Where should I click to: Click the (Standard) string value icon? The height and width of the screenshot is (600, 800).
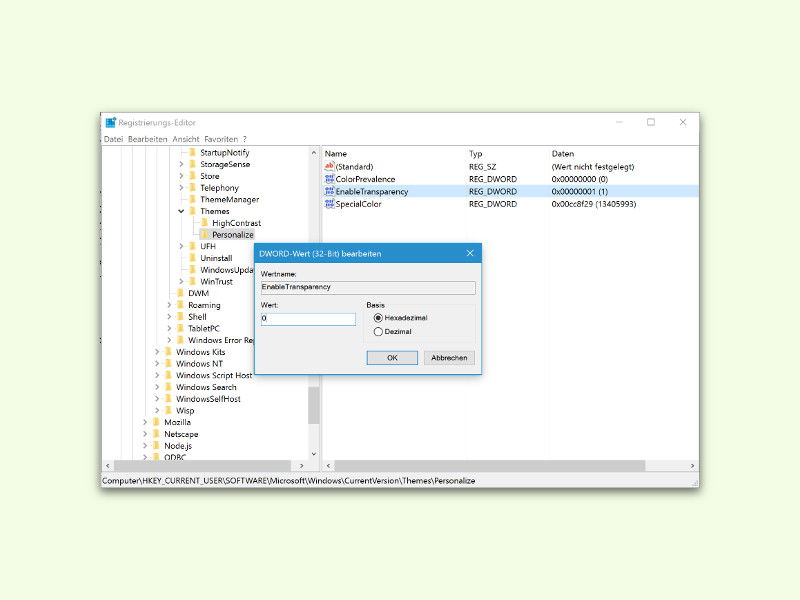329,166
